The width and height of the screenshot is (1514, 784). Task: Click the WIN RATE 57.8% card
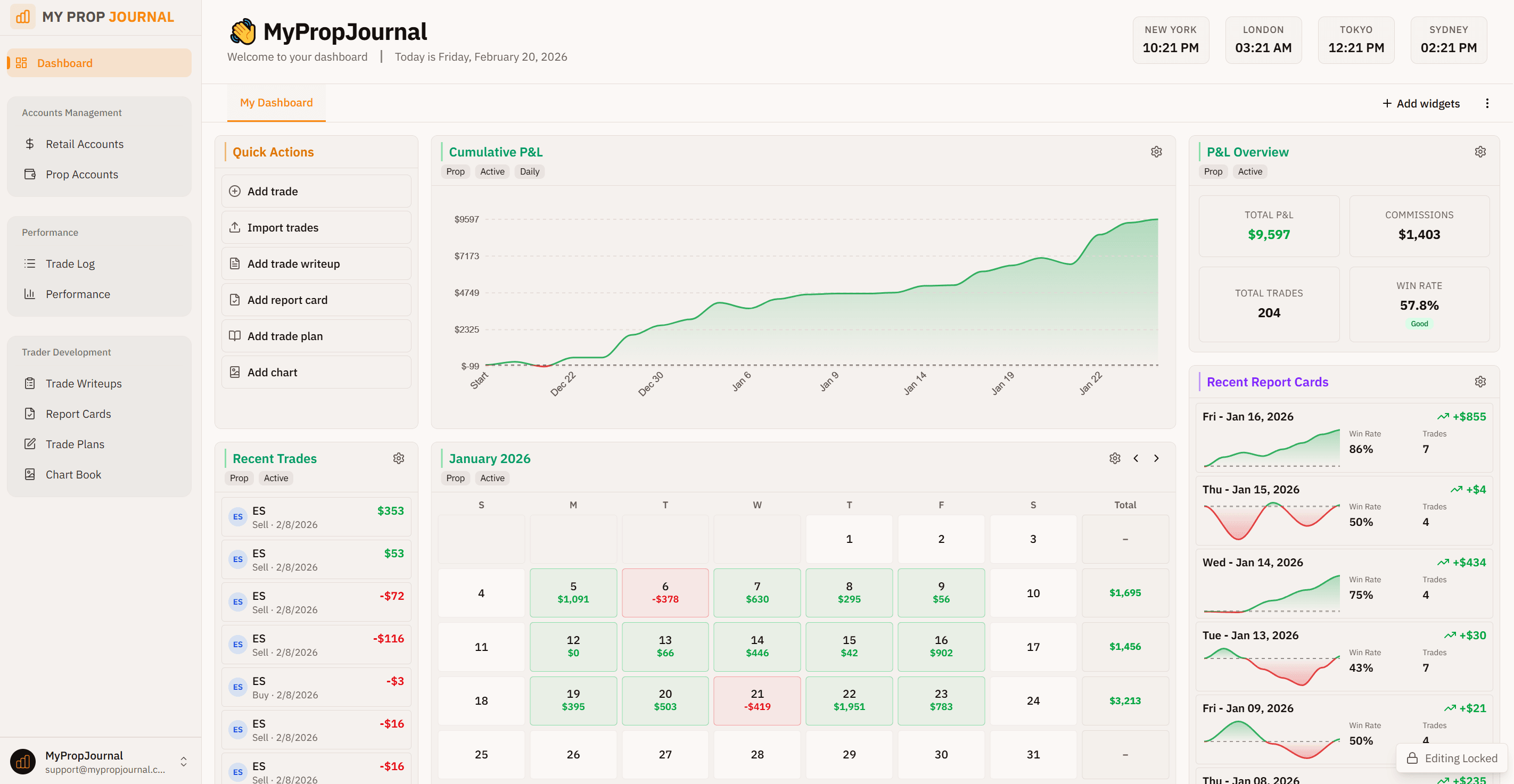1419,304
